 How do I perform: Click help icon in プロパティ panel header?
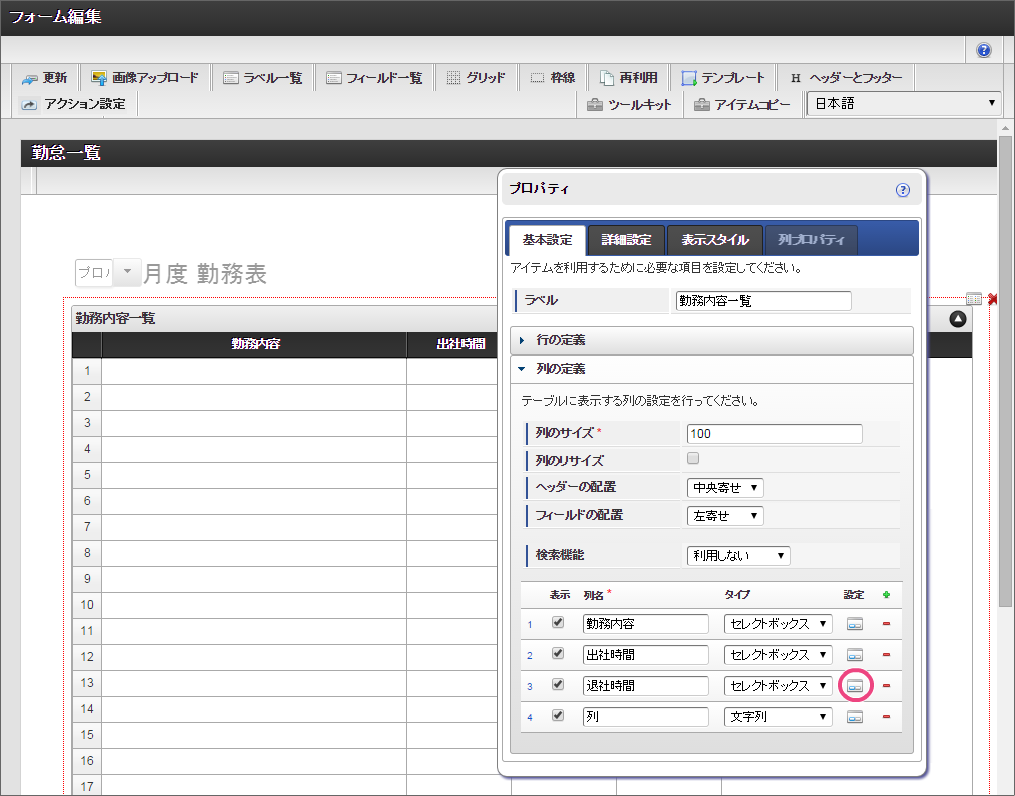tap(902, 189)
